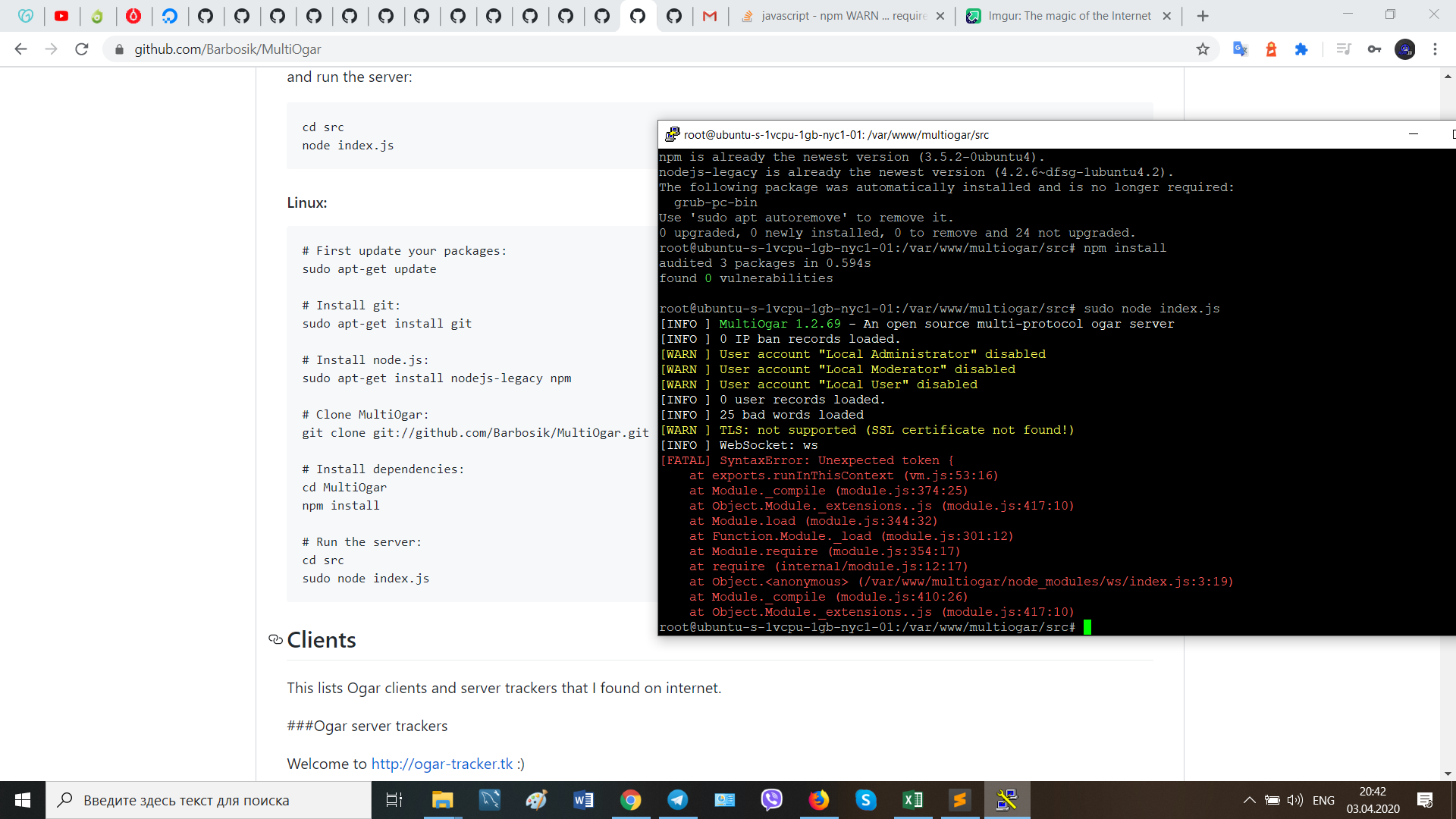Viewport: 1456px width, 819px height.
Task: Click the address bar URL
Action: tap(227, 49)
